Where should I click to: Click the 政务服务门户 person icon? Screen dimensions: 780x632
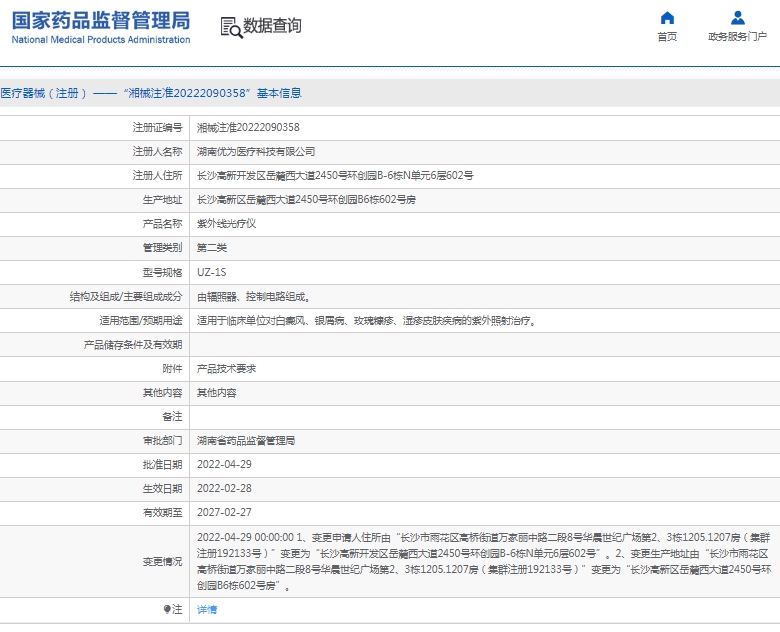point(737,18)
